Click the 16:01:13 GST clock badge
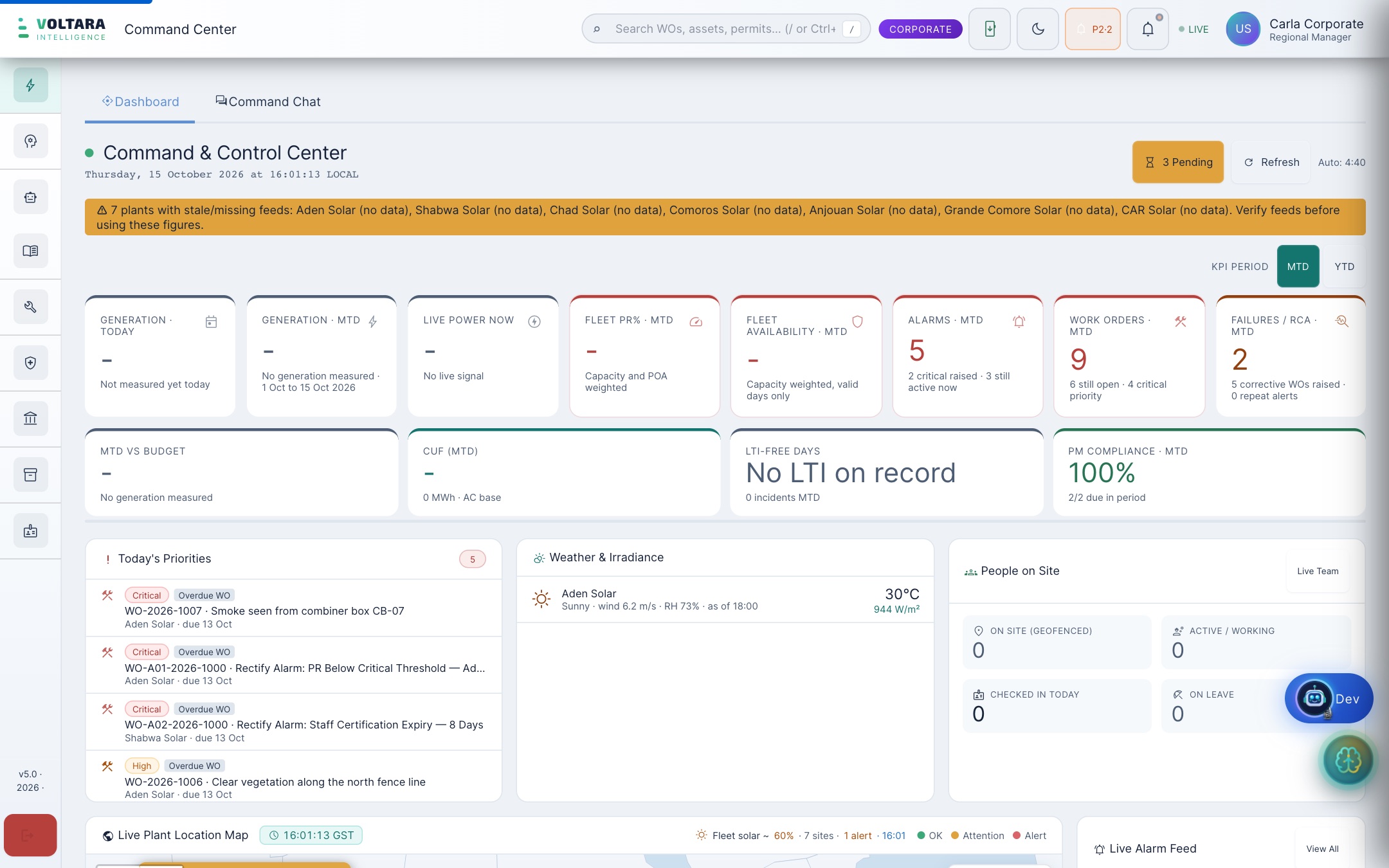 pos(311,835)
